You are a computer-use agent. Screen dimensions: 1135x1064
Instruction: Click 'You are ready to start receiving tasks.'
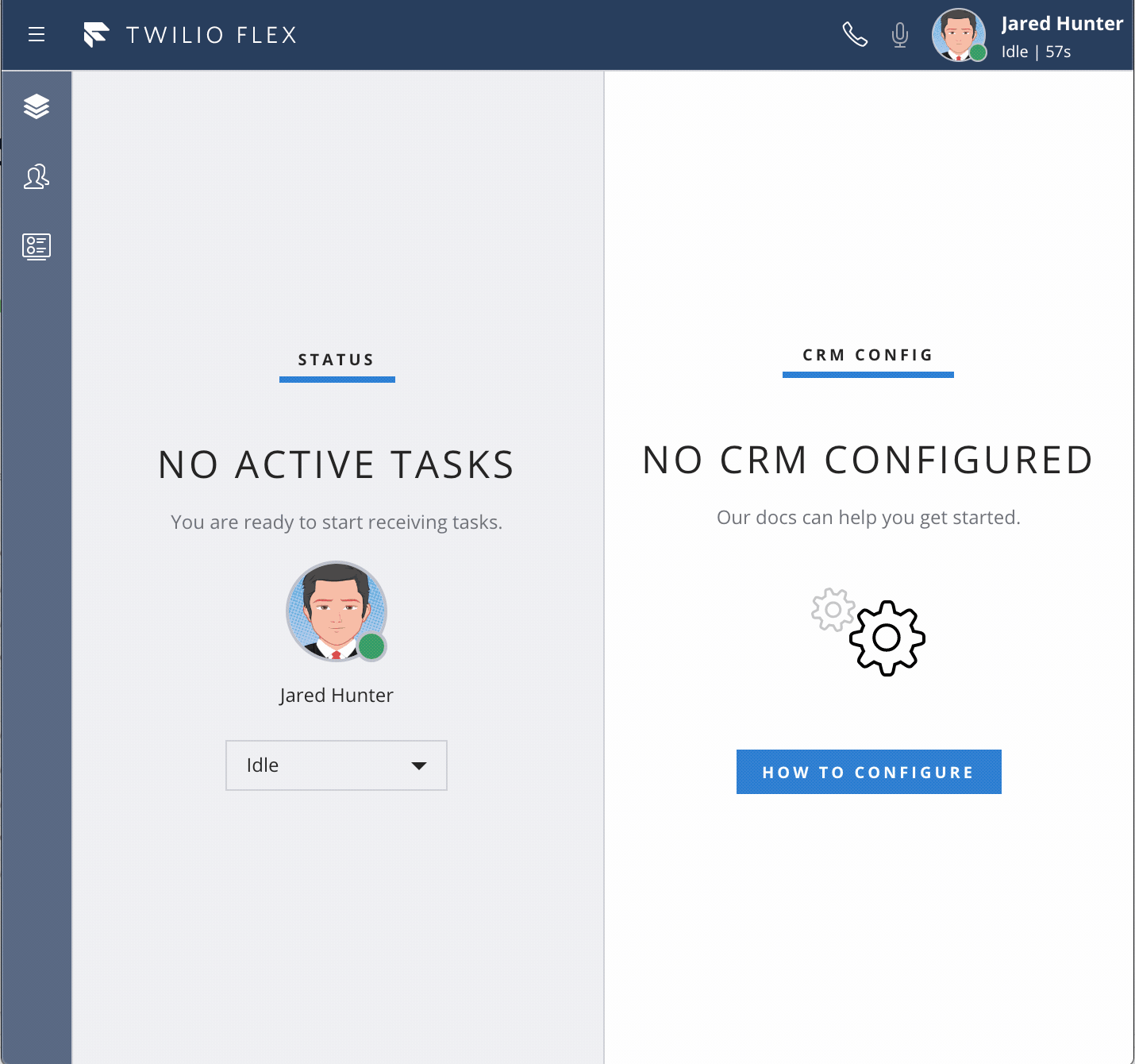[337, 522]
